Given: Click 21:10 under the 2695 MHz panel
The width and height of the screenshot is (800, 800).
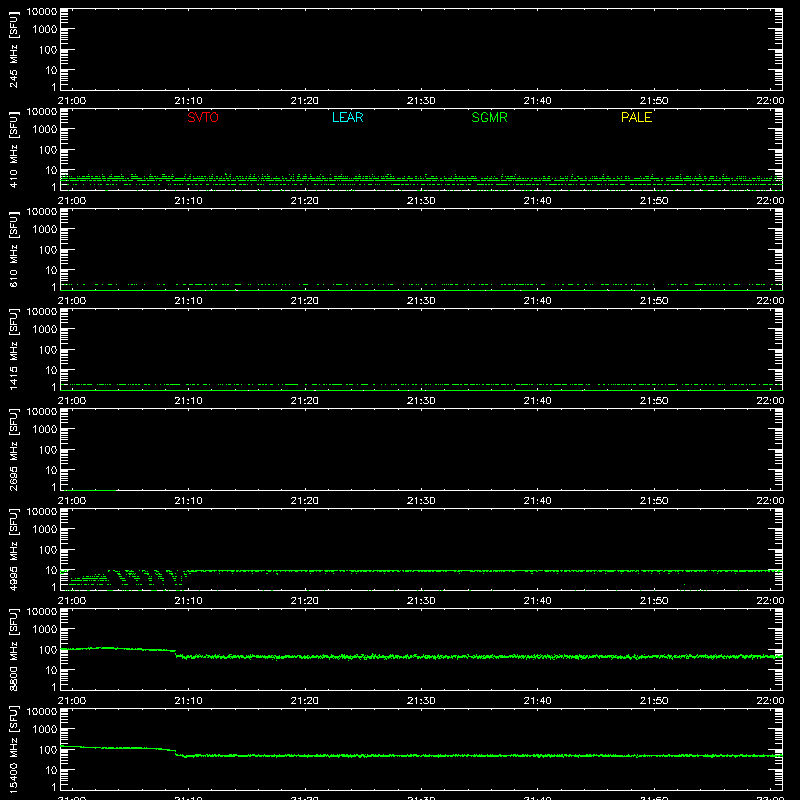Looking at the screenshot, I should (188, 501).
